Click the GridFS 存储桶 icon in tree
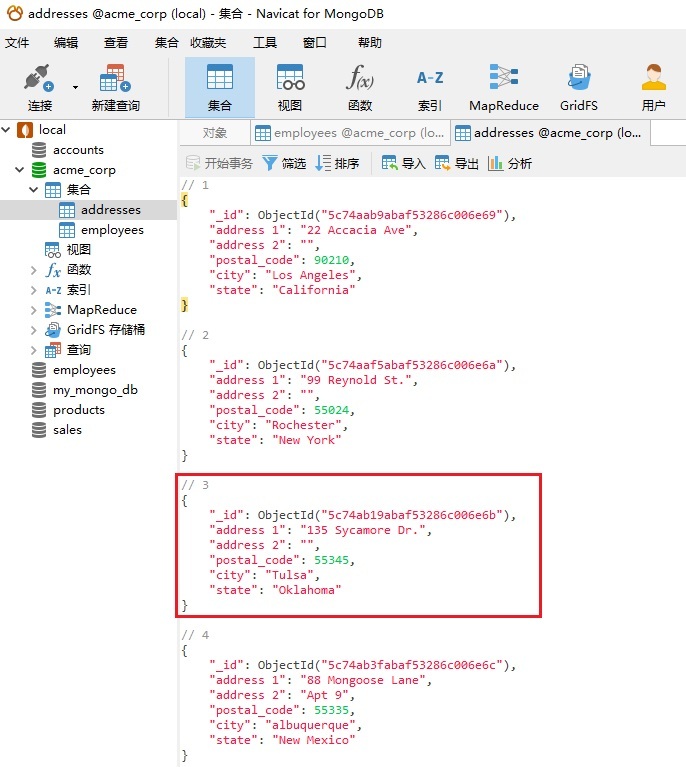This screenshot has height=767, width=686. point(52,330)
